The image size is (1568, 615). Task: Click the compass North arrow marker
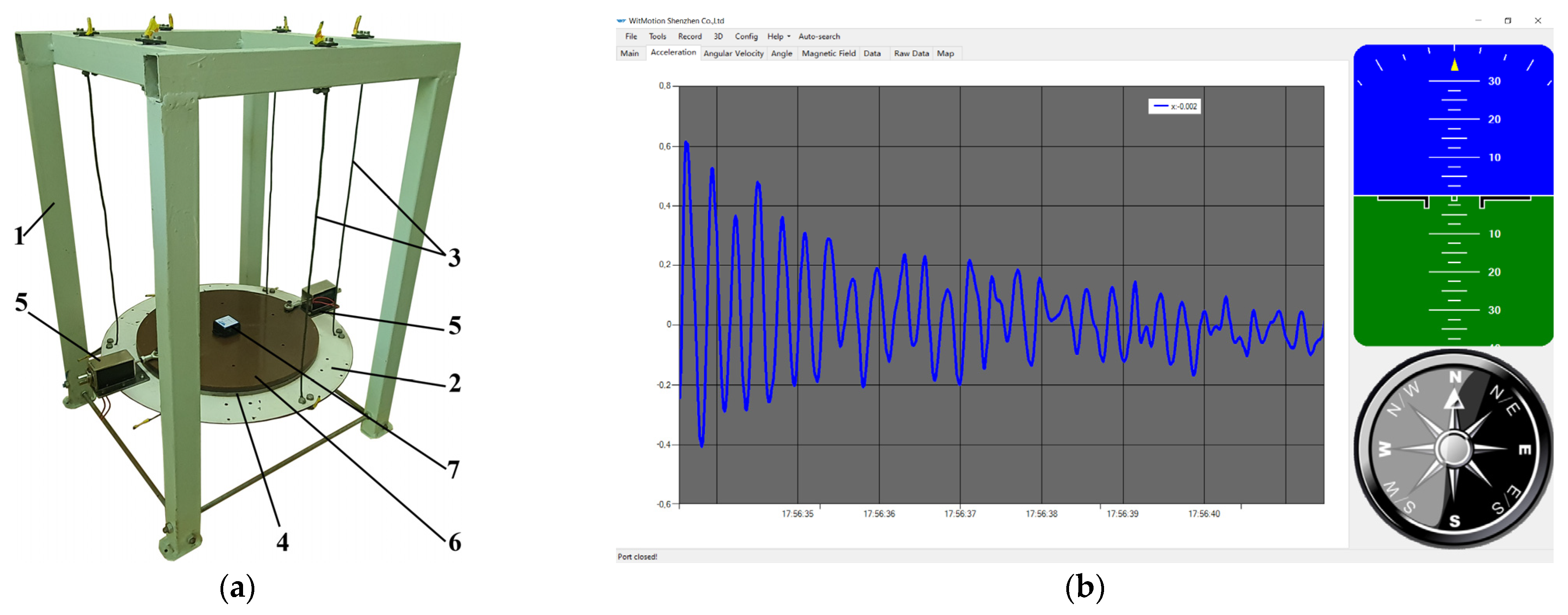tap(1454, 400)
